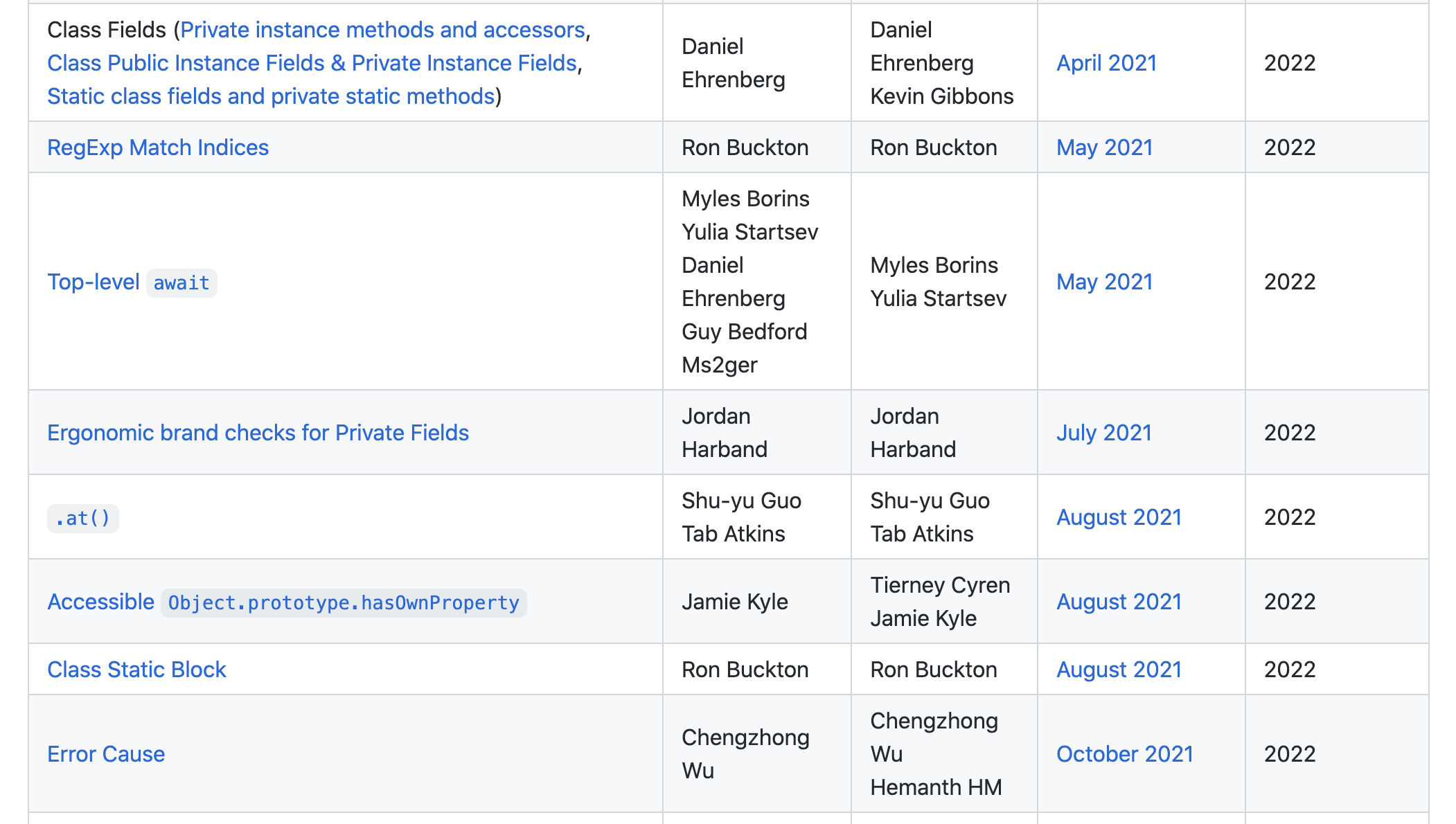Open Private instance methods and accessors link
This screenshot has width=1456, height=824.
click(382, 30)
